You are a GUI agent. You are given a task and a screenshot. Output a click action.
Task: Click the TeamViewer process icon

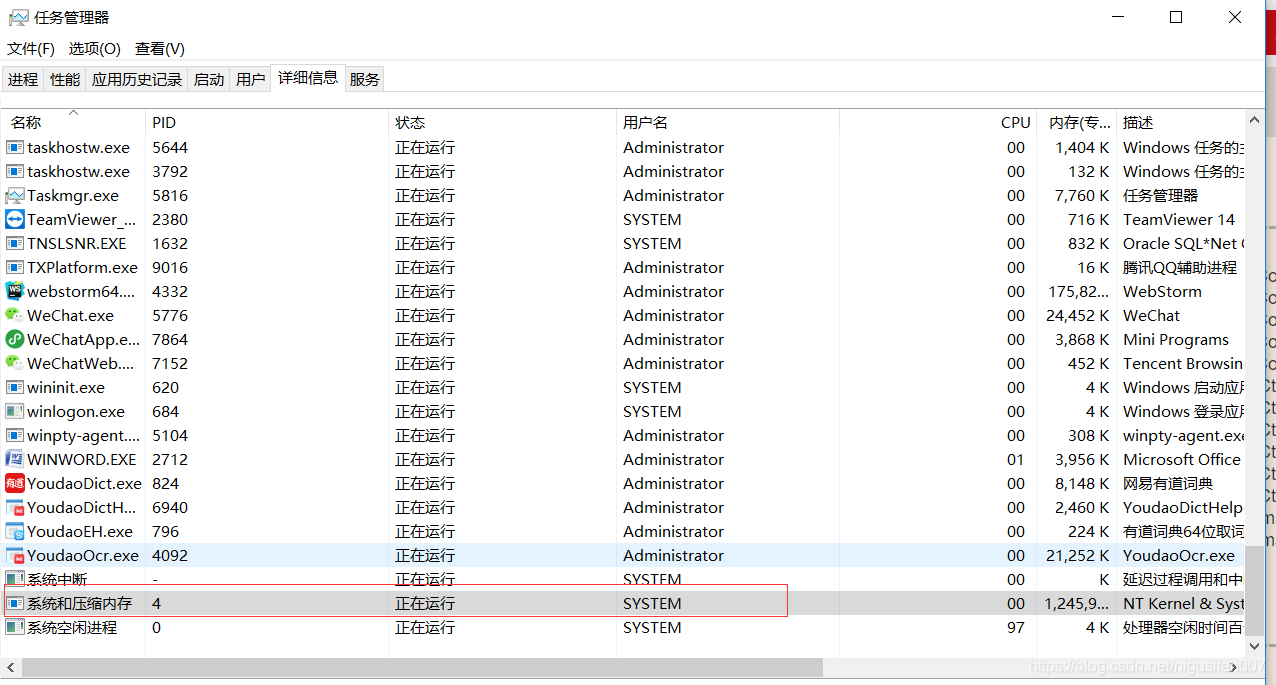(15, 219)
